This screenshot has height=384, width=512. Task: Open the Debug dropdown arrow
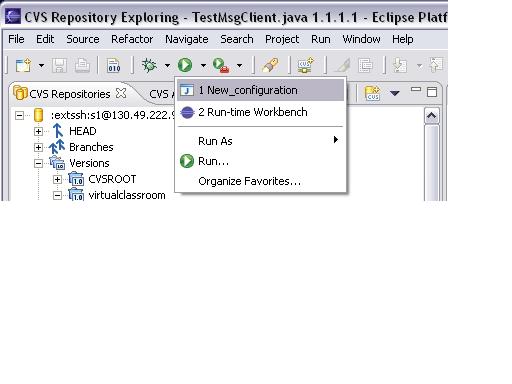167,65
